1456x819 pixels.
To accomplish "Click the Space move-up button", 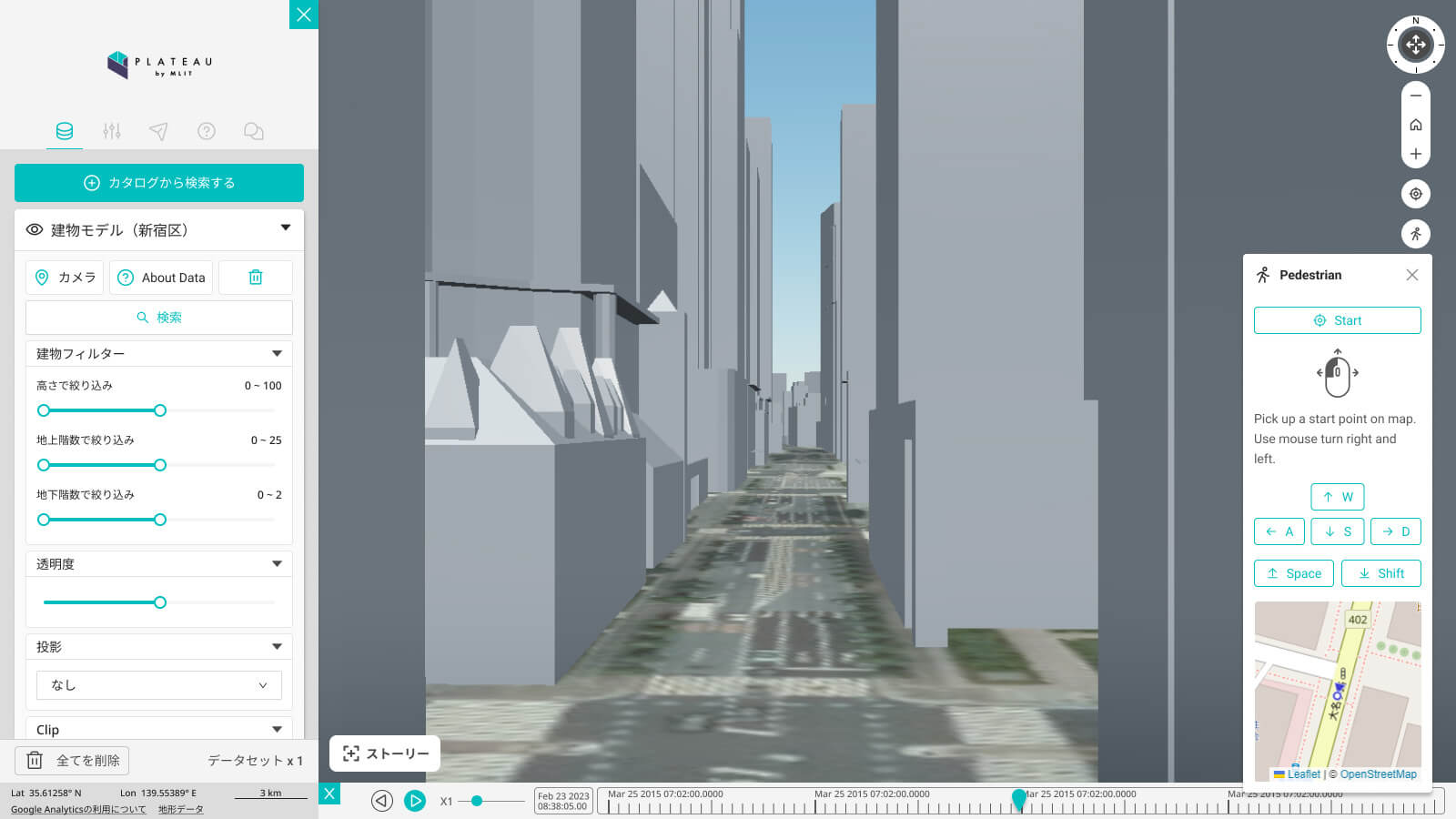I will [x=1294, y=573].
